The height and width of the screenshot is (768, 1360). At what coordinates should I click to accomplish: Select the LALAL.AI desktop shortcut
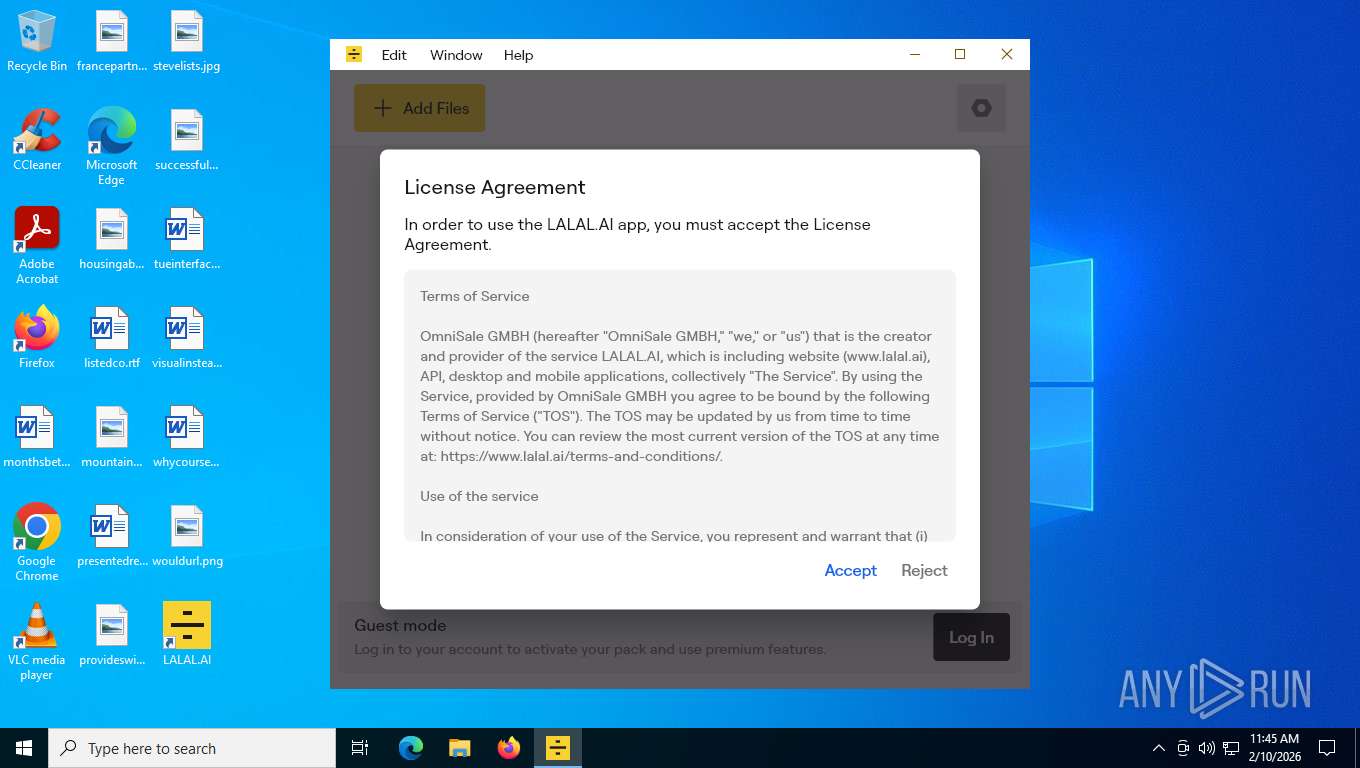187,634
